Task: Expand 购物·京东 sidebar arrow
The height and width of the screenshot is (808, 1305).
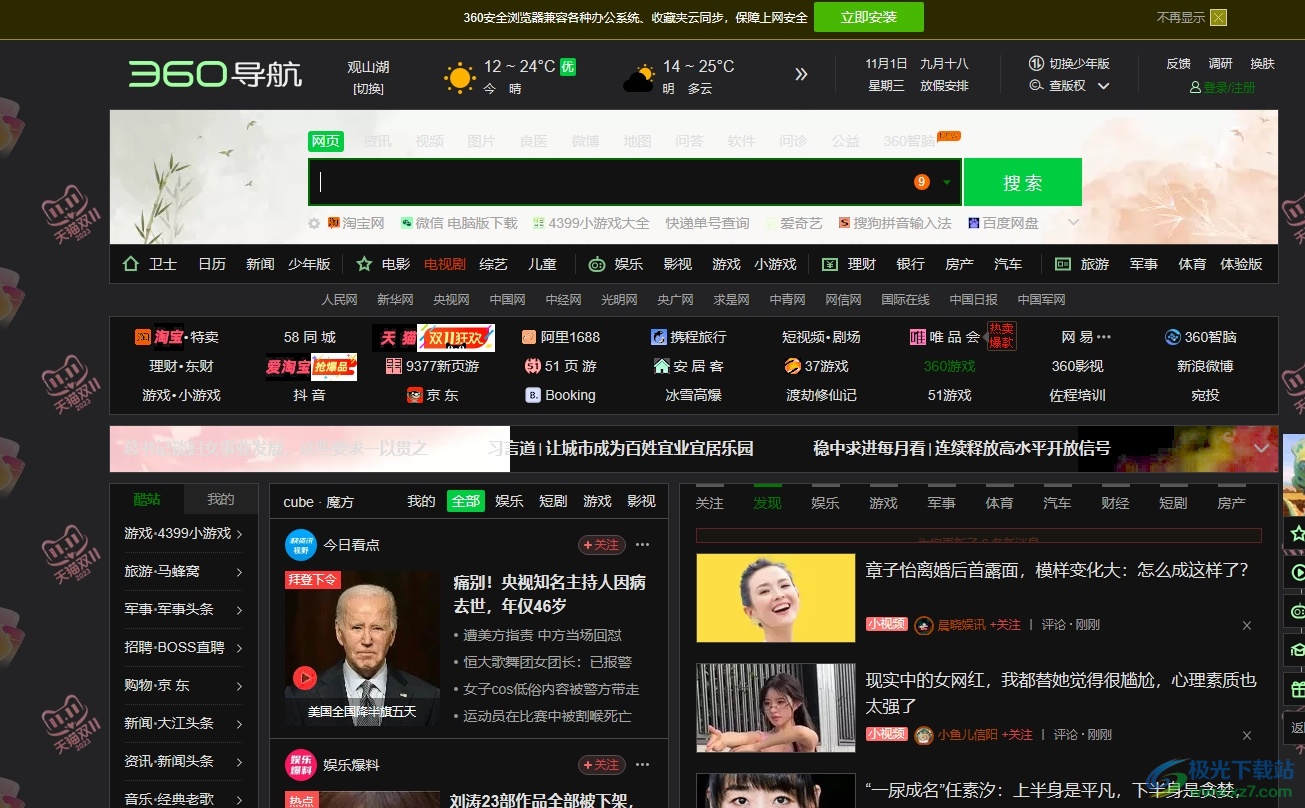Action: pyautogui.click(x=240, y=686)
